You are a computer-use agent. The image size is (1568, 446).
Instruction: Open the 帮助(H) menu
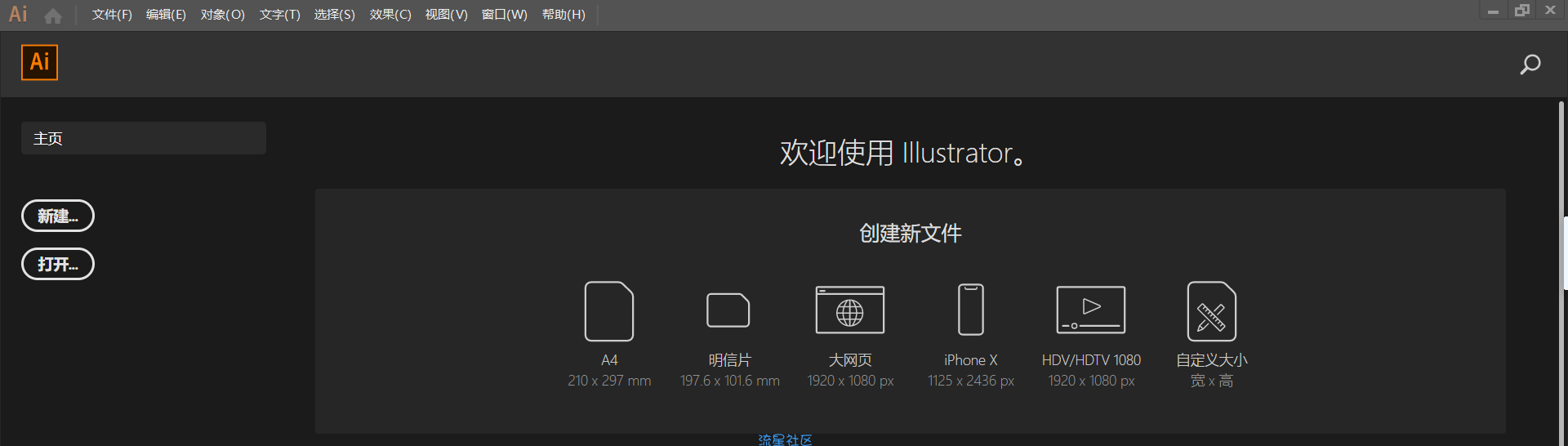[563, 15]
